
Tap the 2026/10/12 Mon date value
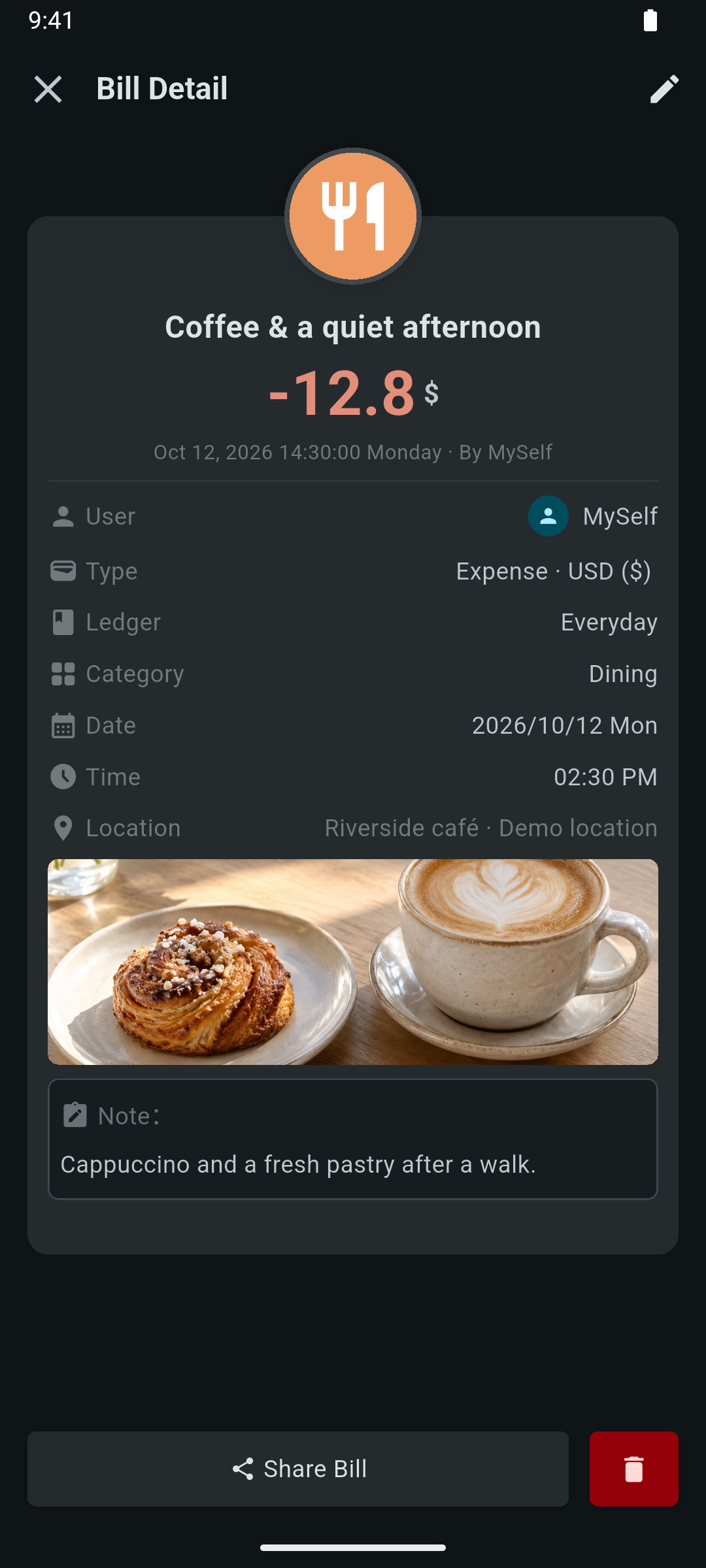click(x=565, y=725)
